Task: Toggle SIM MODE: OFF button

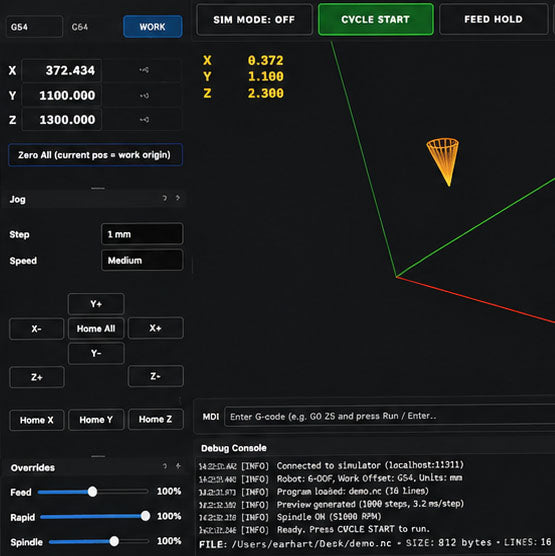Action: click(254, 20)
